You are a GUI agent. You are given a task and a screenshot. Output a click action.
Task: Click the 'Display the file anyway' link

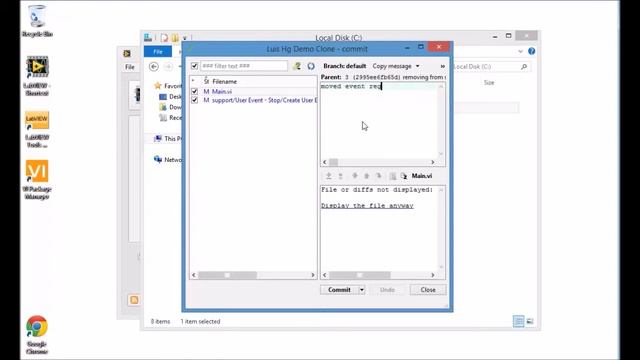[367, 206]
